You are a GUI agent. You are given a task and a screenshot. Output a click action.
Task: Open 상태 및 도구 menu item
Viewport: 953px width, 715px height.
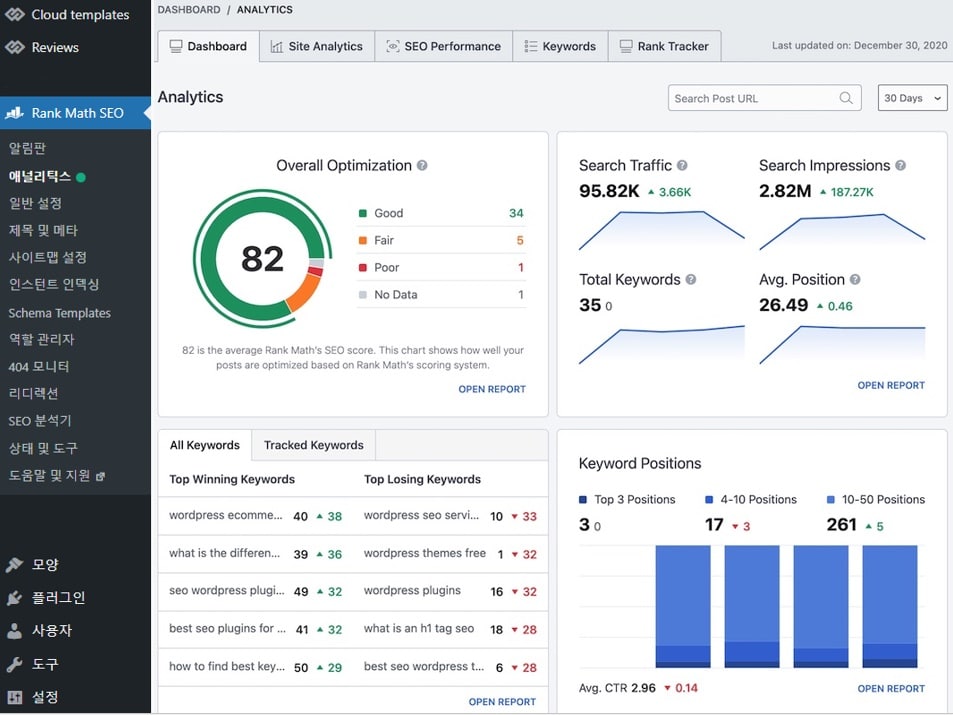(x=43, y=448)
